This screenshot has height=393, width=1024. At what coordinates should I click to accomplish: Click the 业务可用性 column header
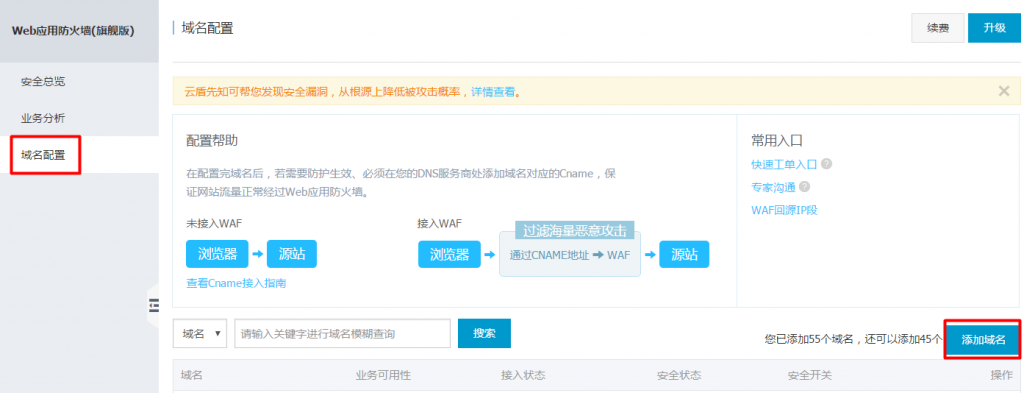coord(383,375)
